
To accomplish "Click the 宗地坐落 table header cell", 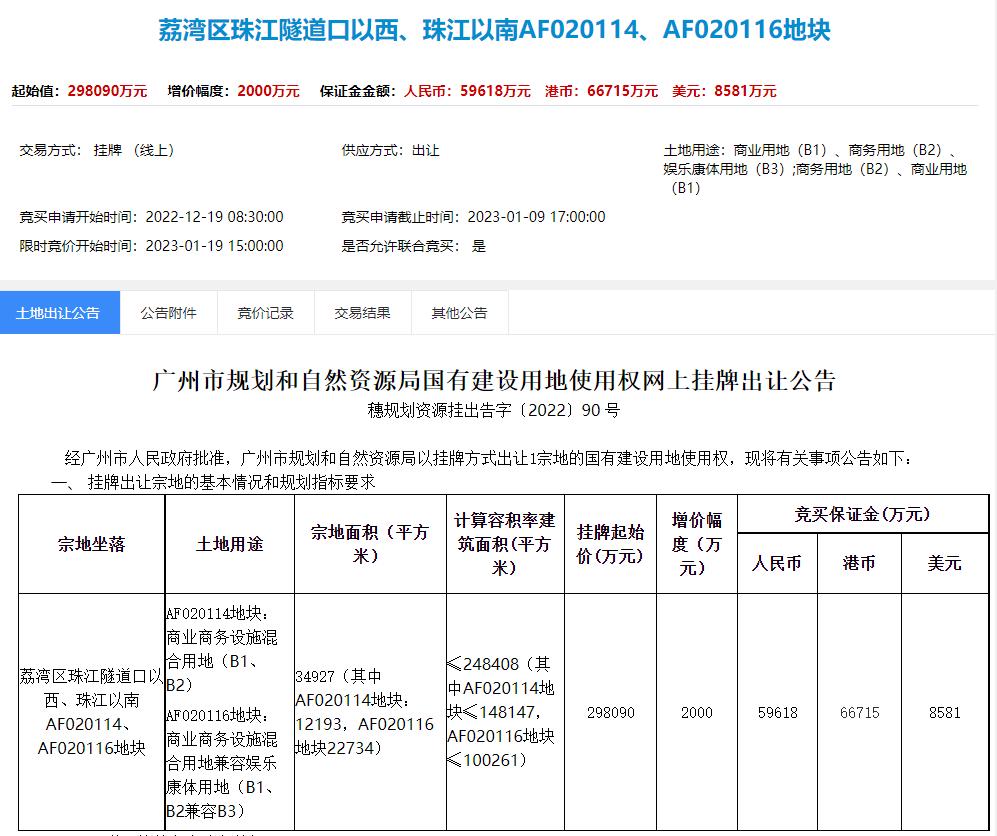I will tap(91, 543).
